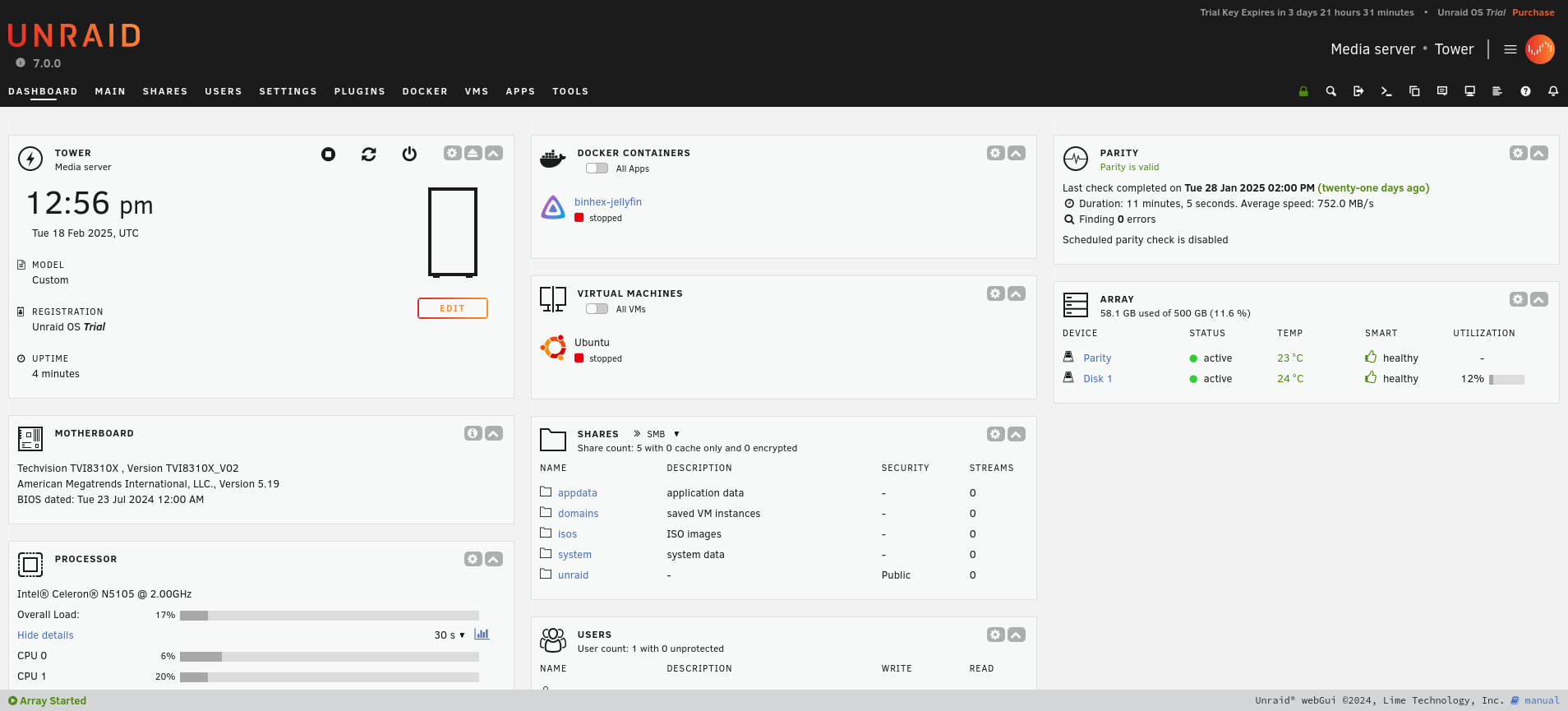Open Virtual Machines settings gear

coord(995,293)
